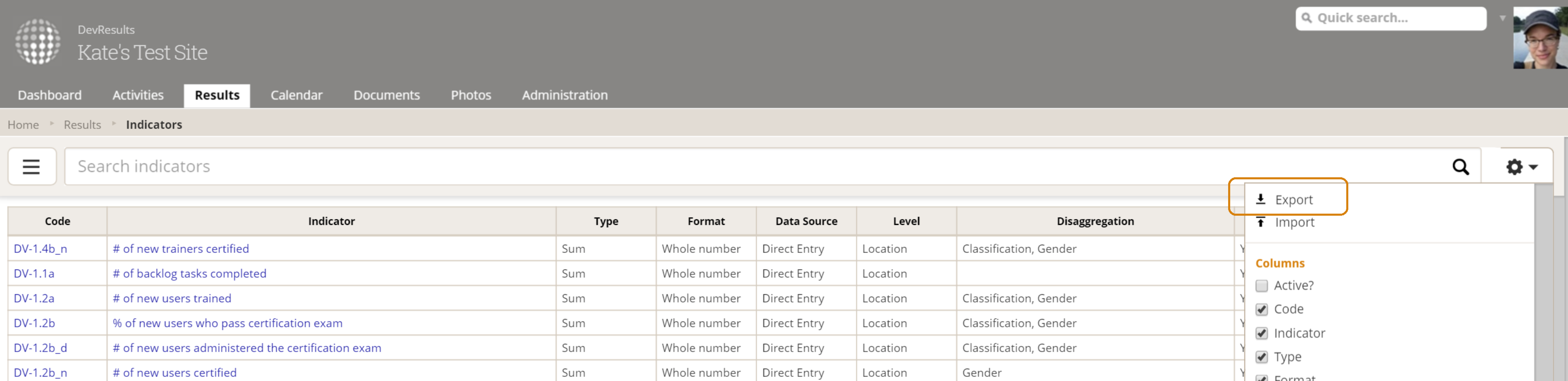
Task: Sort by the Data Source column header
Action: tap(806, 221)
